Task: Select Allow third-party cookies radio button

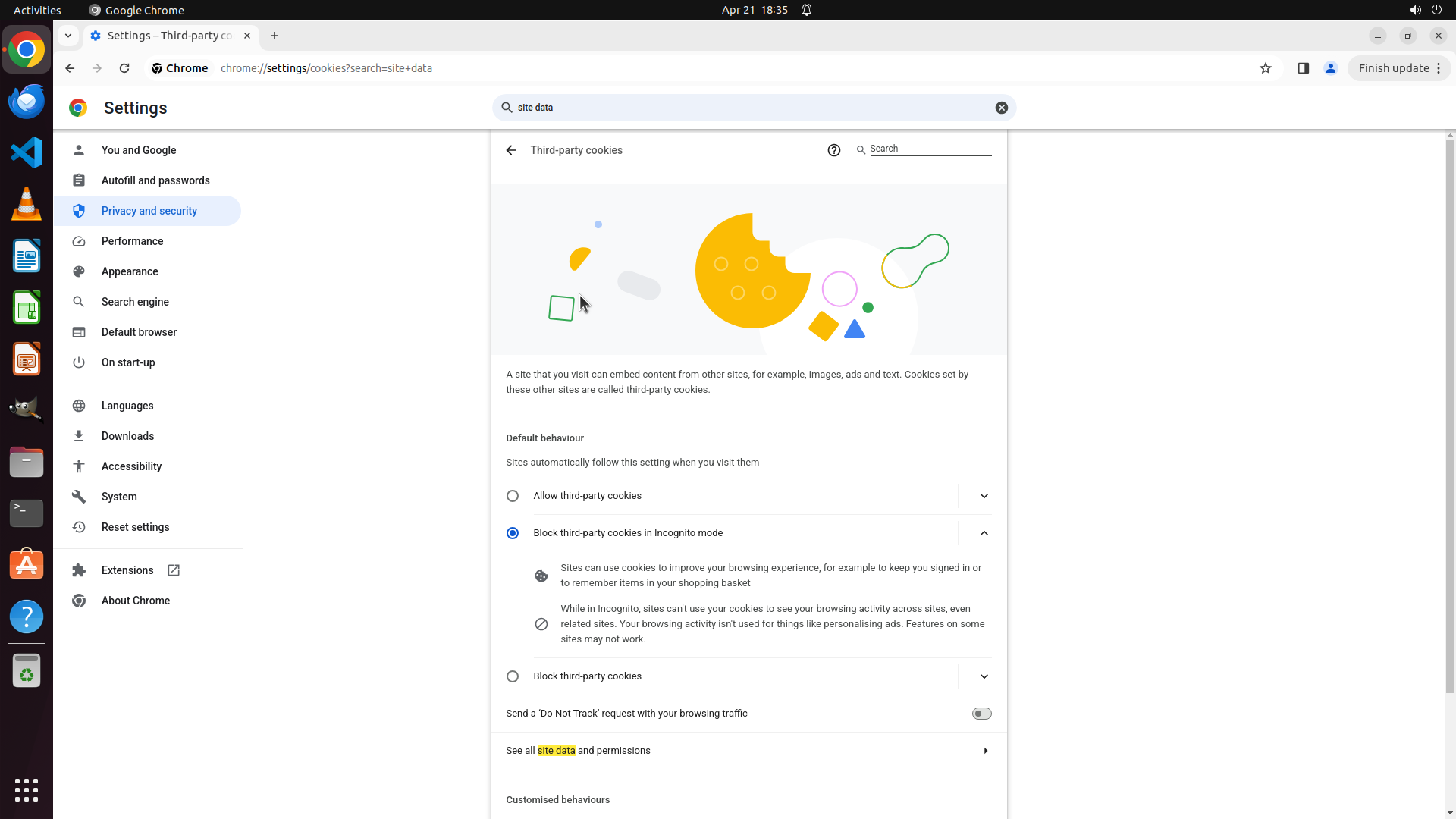Action: [513, 496]
